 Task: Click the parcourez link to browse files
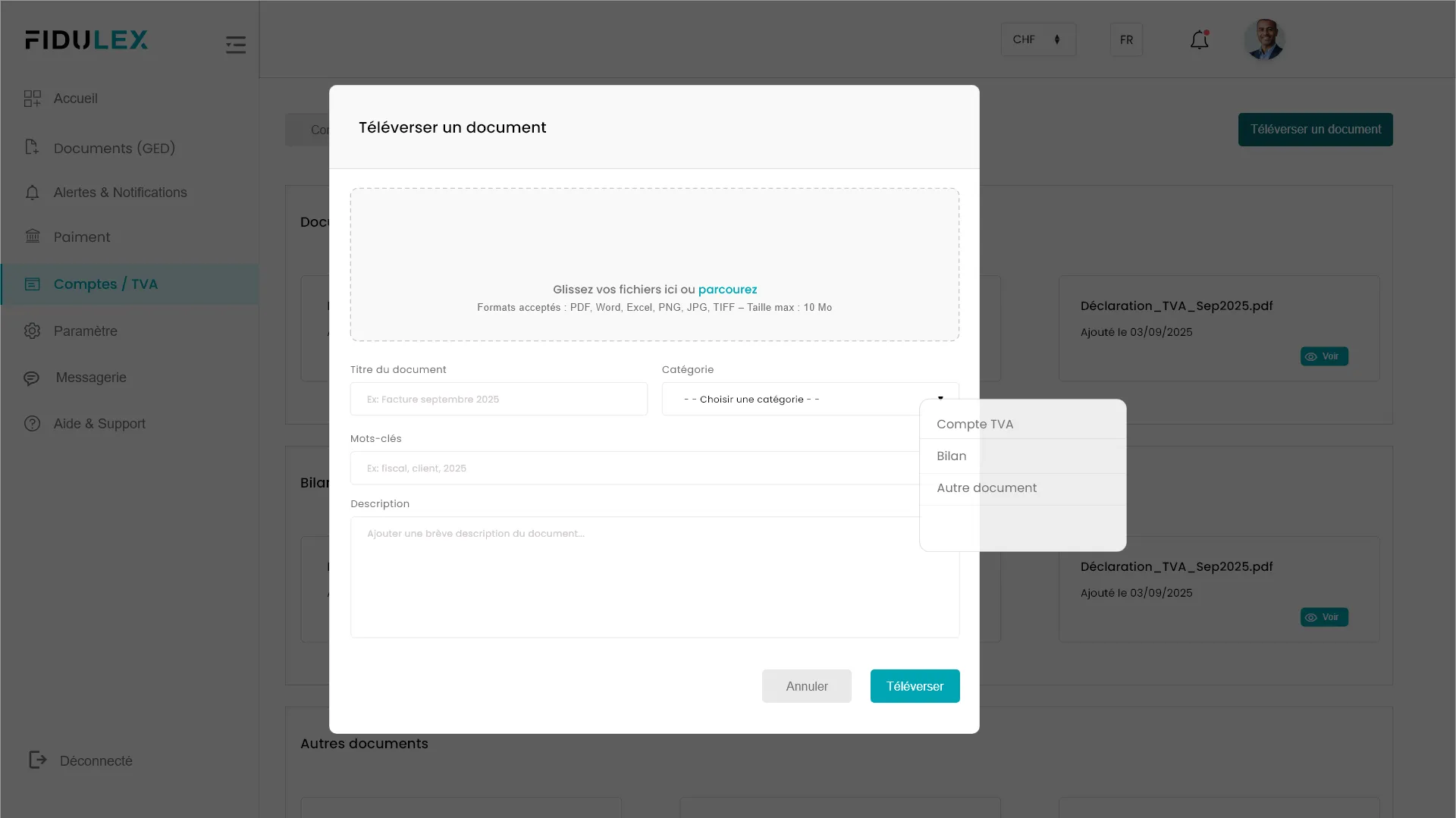pyautogui.click(x=727, y=290)
